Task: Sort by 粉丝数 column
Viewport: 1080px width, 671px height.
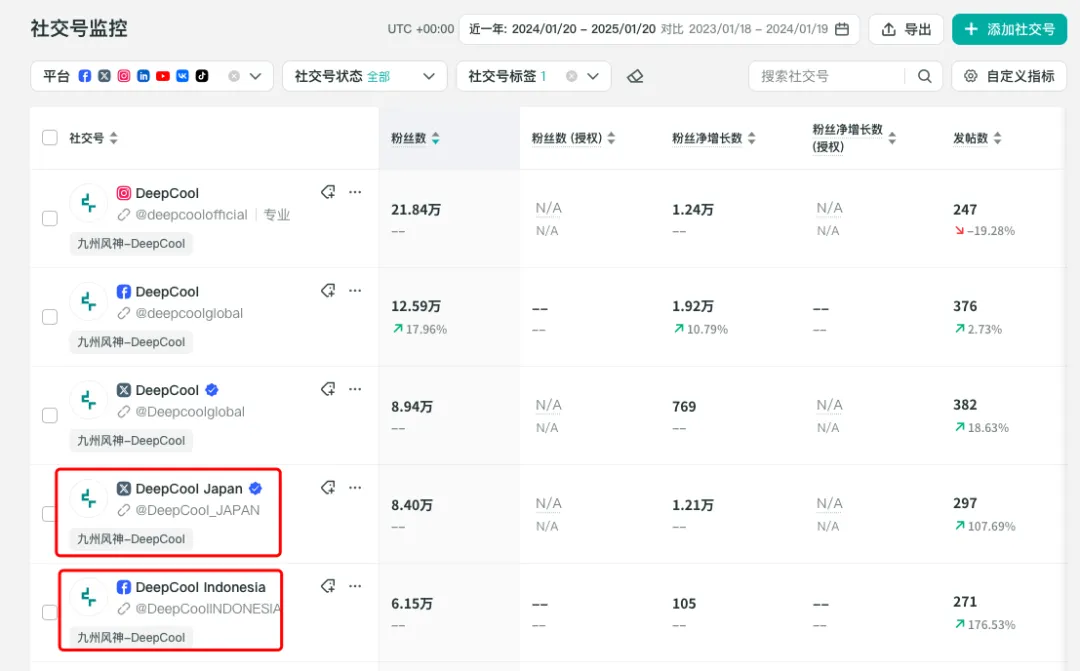Action: pos(435,138)
